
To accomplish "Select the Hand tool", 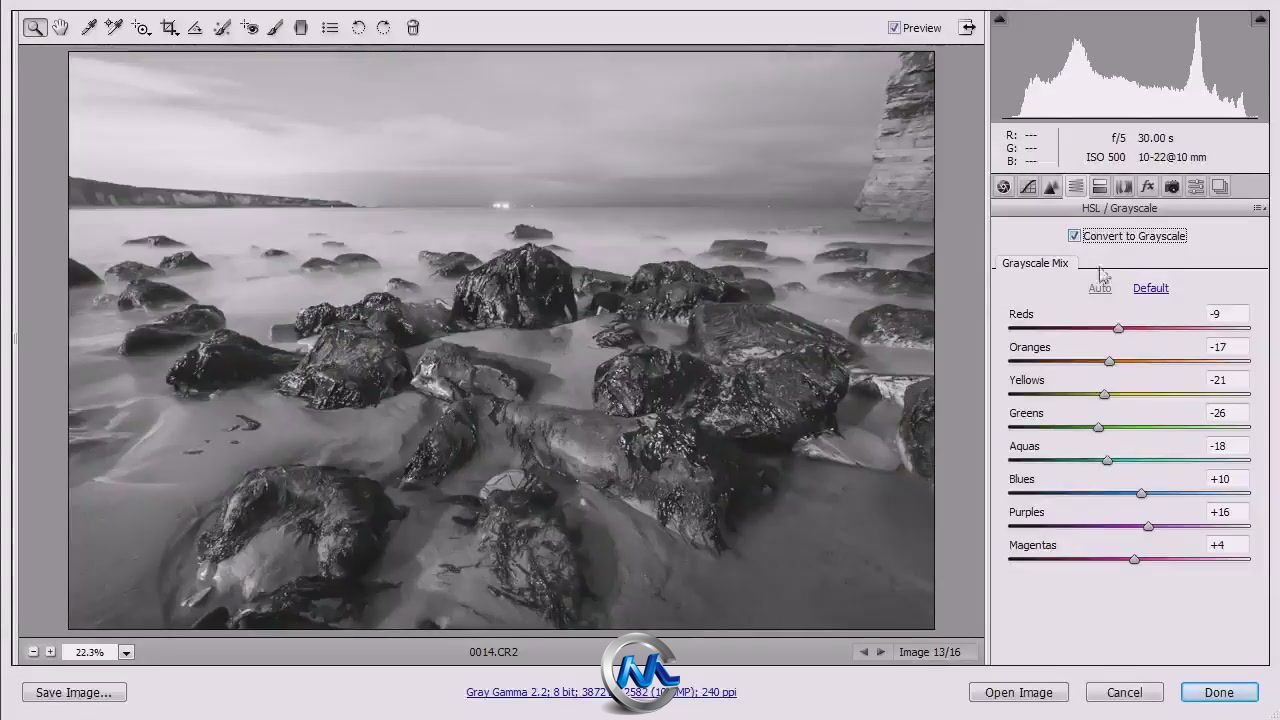I will [61, 28].
